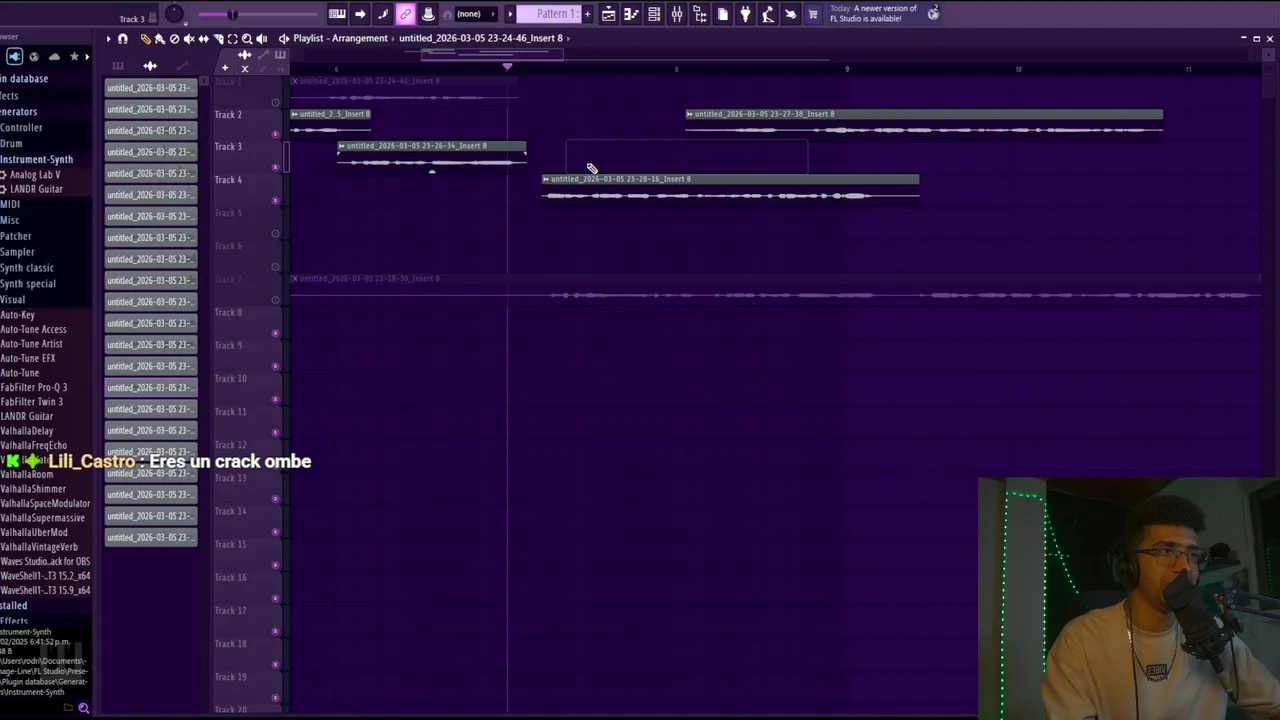Image resolution: width=1280 pixels, height=720 pixels.
Task: Click the hat-shaped stamp icon in top toolbar
Action: coord(428,14)
